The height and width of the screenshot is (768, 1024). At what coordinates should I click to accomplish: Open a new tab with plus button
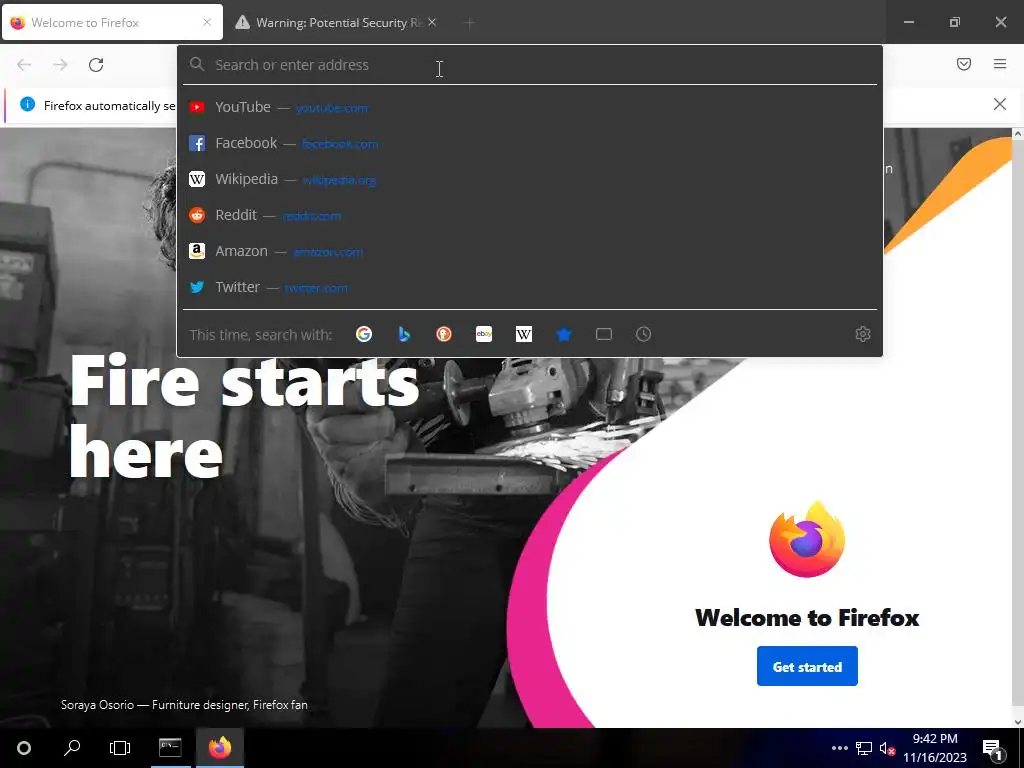click(x=469, y=23)
